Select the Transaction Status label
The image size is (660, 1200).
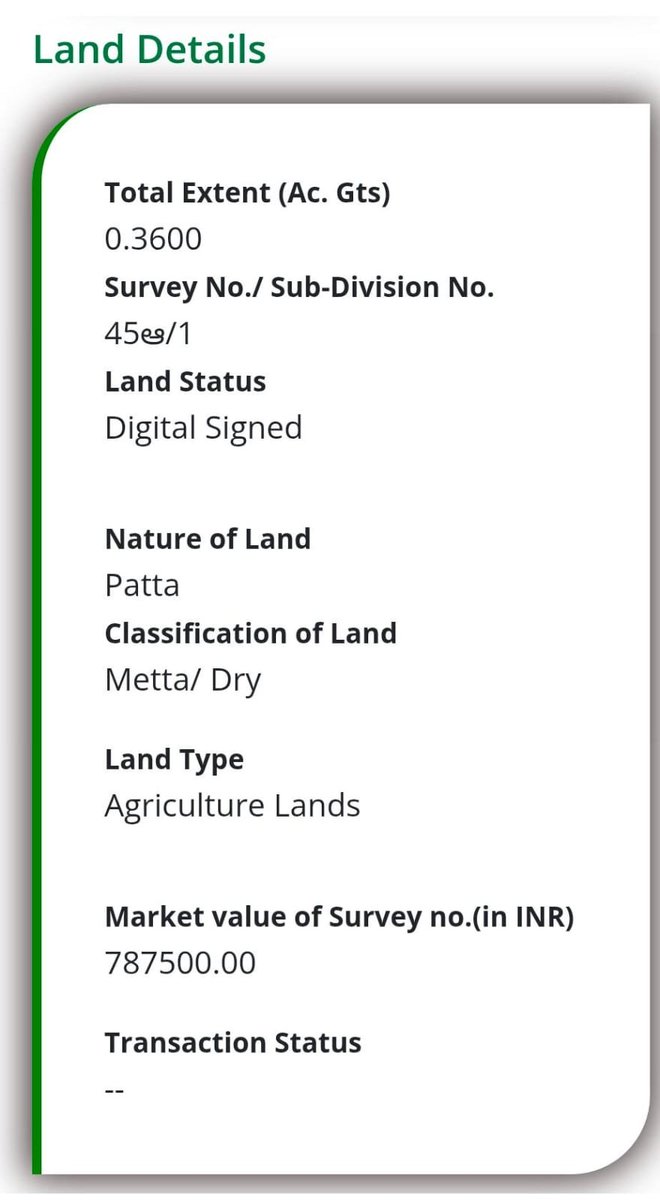tap(233, 1044)
